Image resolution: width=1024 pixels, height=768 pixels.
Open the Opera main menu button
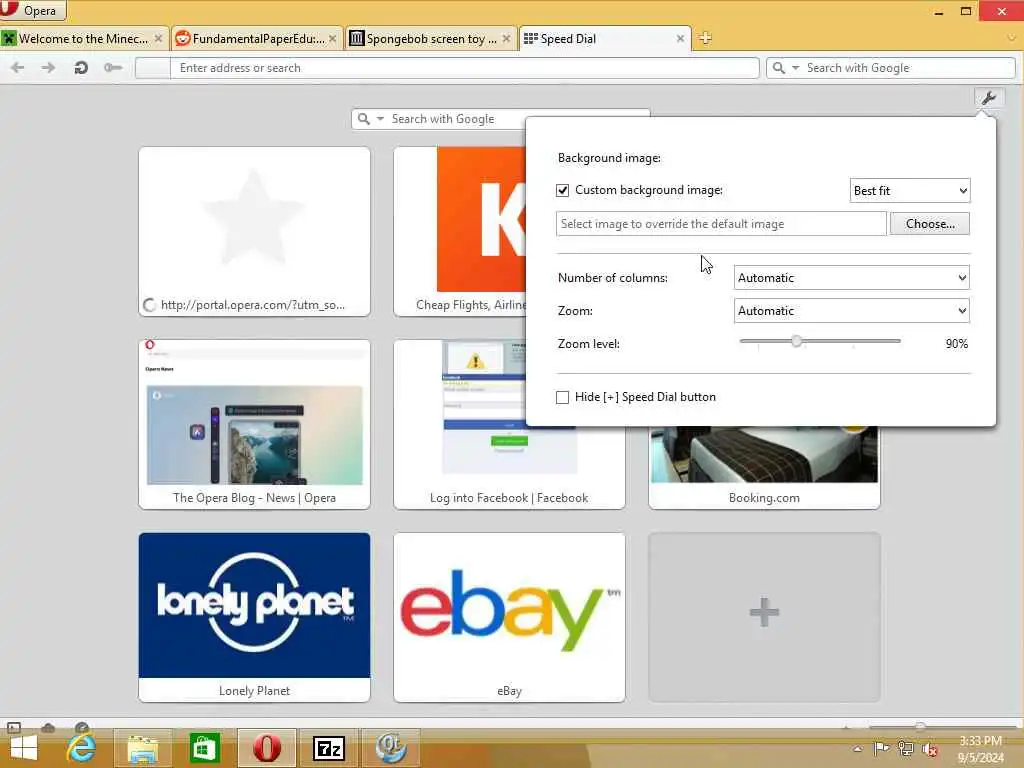[33, 10]
